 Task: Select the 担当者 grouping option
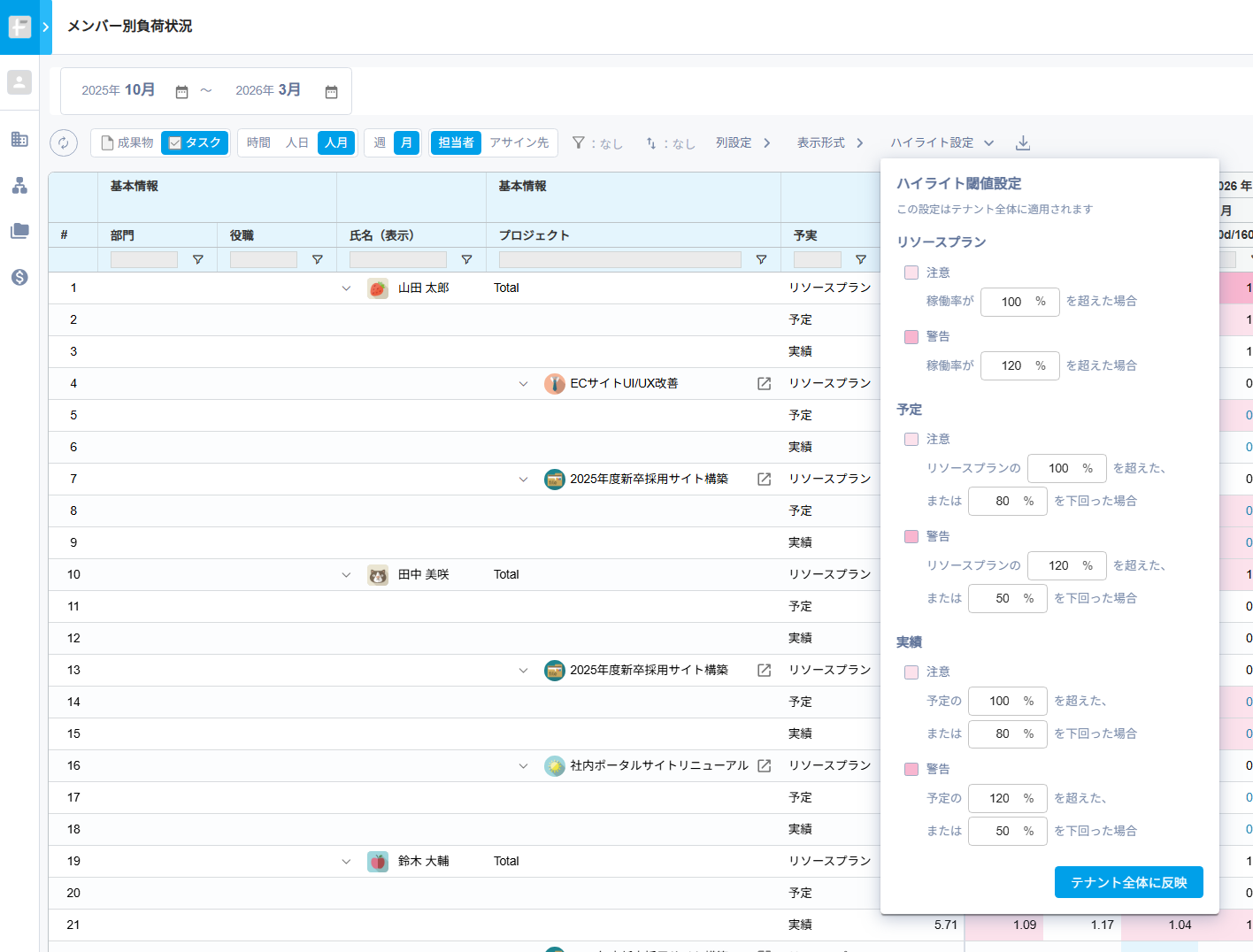point(456,142)
